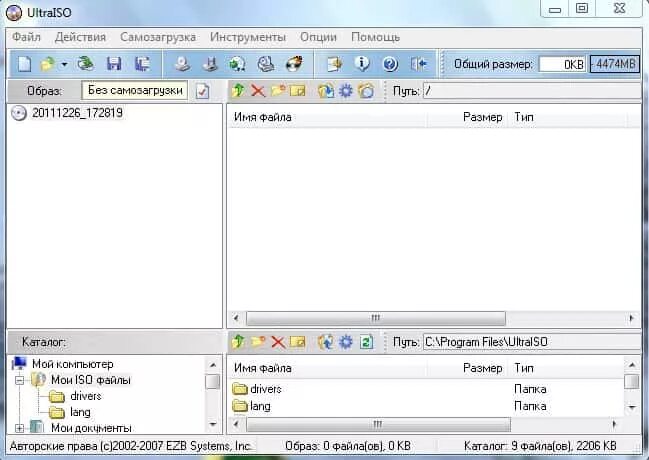Click the image pane horizontal scrollbar thumb
The image size is (649, 460).
tap(376, 318)
